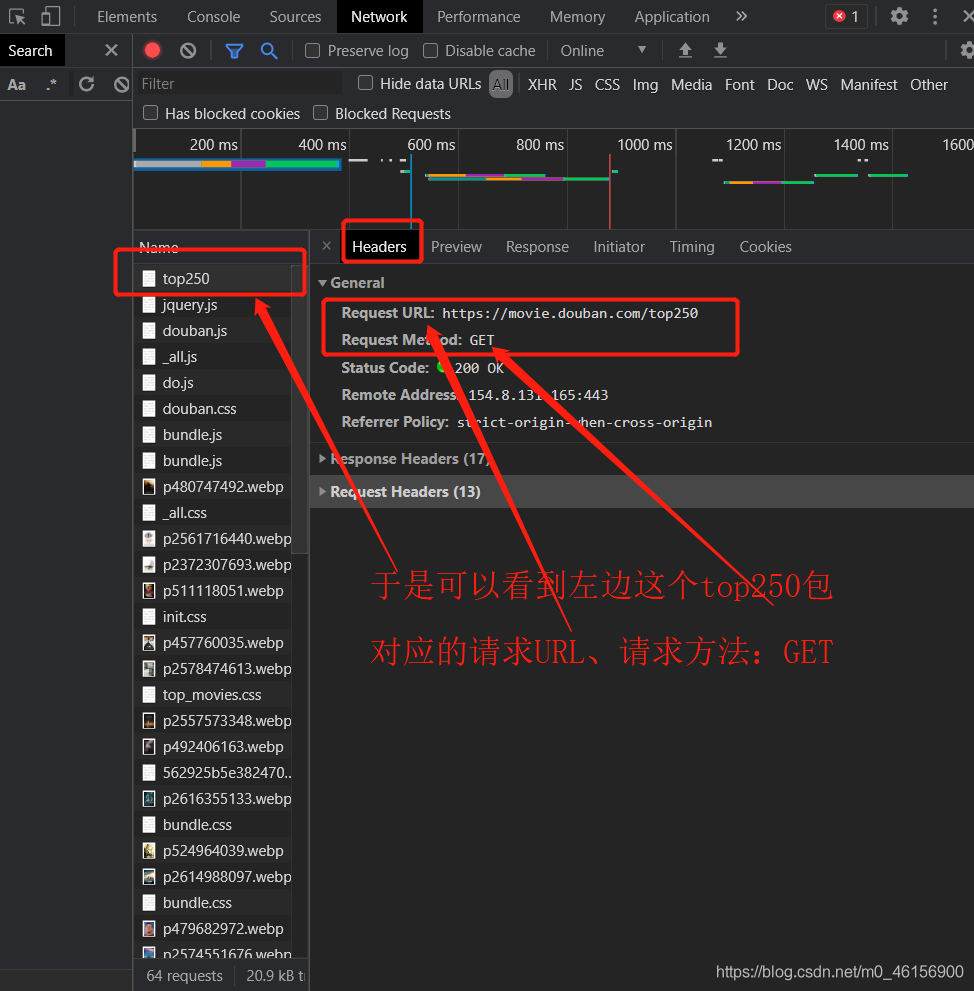Filter requests by Img
This screenshot has width=974, height=991.
pos(645,84)
